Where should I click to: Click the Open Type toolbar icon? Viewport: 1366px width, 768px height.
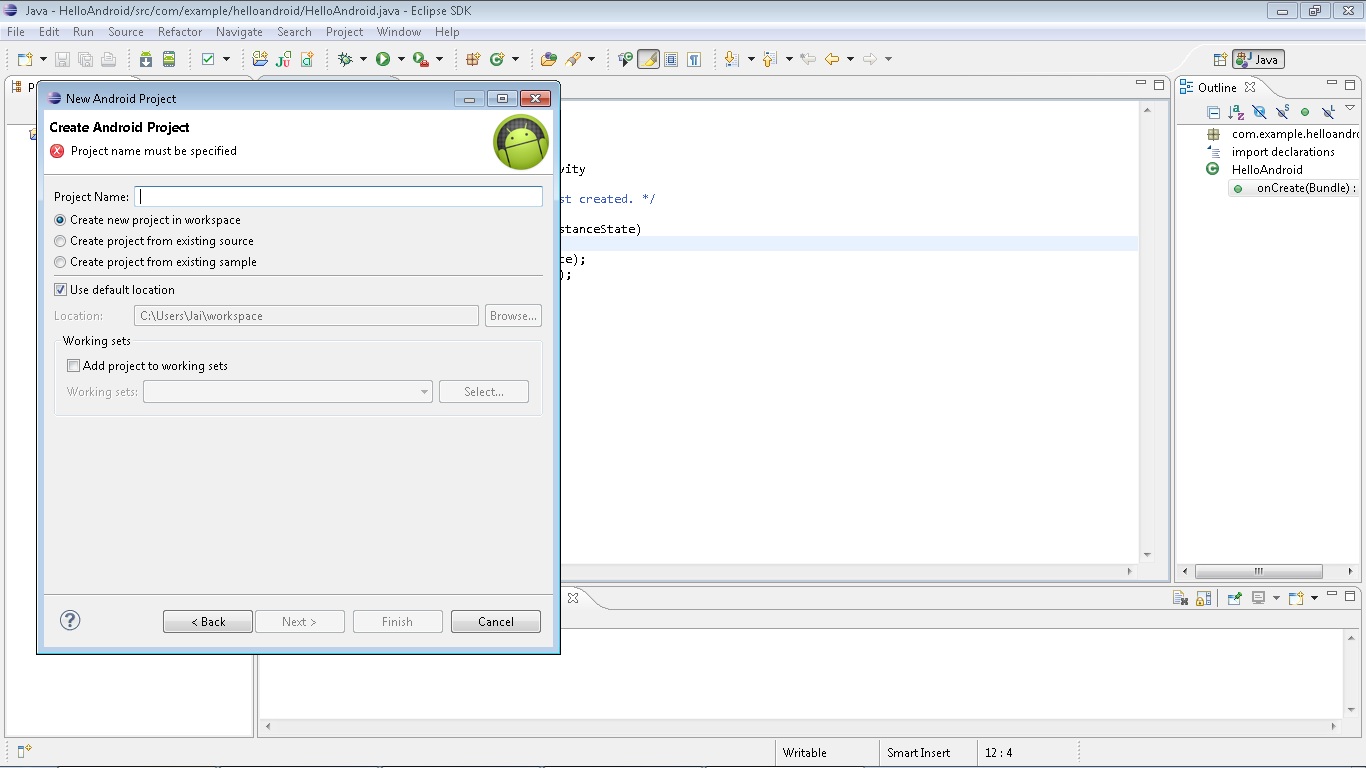(x=548, y=59)
